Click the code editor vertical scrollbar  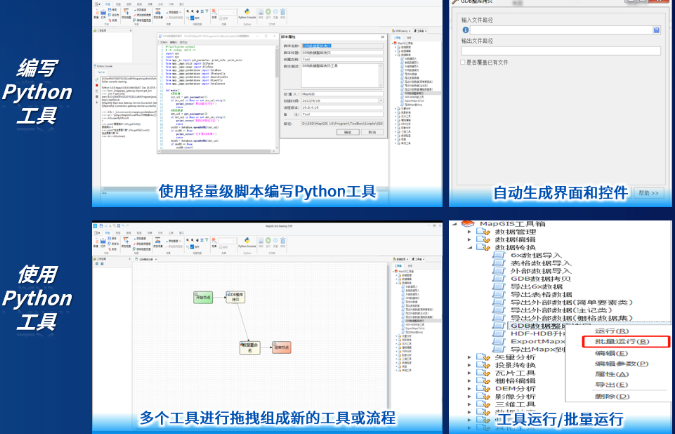point(276,96)
